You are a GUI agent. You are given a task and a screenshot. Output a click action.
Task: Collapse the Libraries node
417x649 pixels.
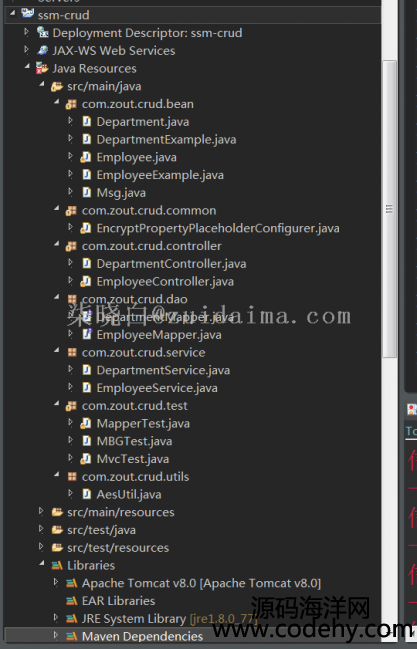[x=42, y=563]
